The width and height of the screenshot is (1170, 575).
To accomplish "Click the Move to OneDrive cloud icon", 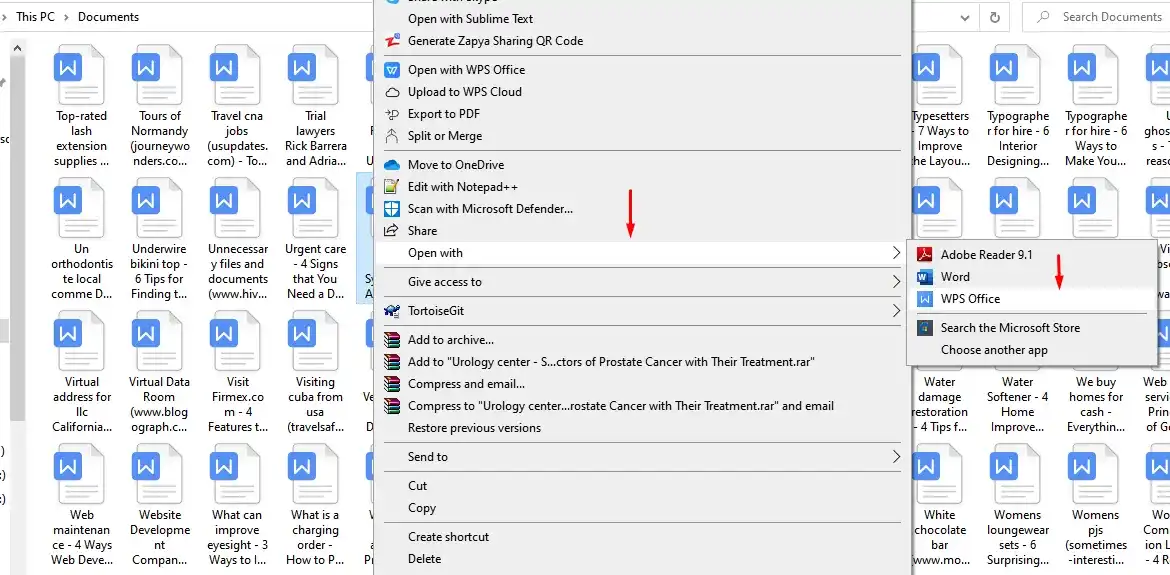I will coord(392,165).
